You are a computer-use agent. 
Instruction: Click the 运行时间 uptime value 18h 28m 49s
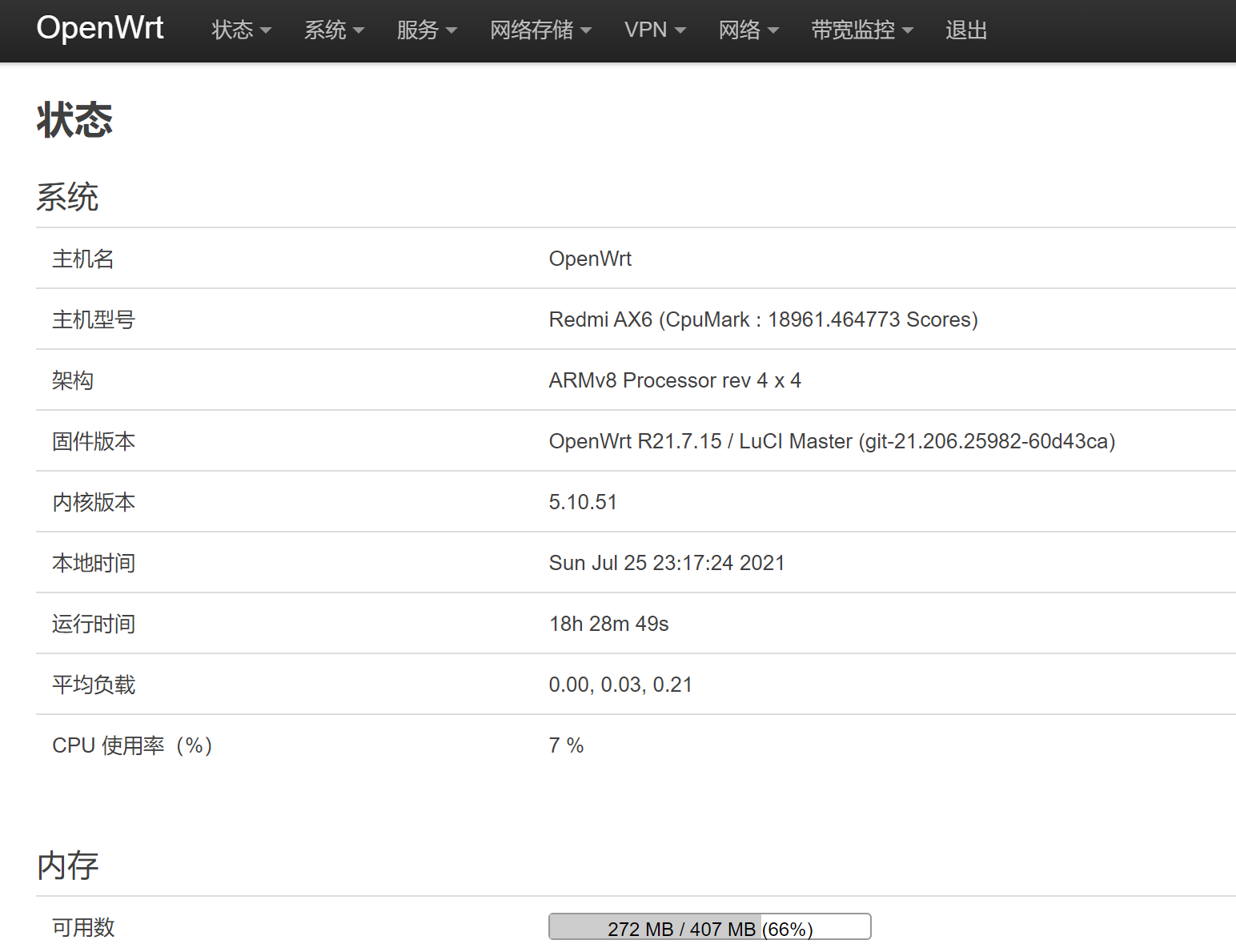point(608,624)
